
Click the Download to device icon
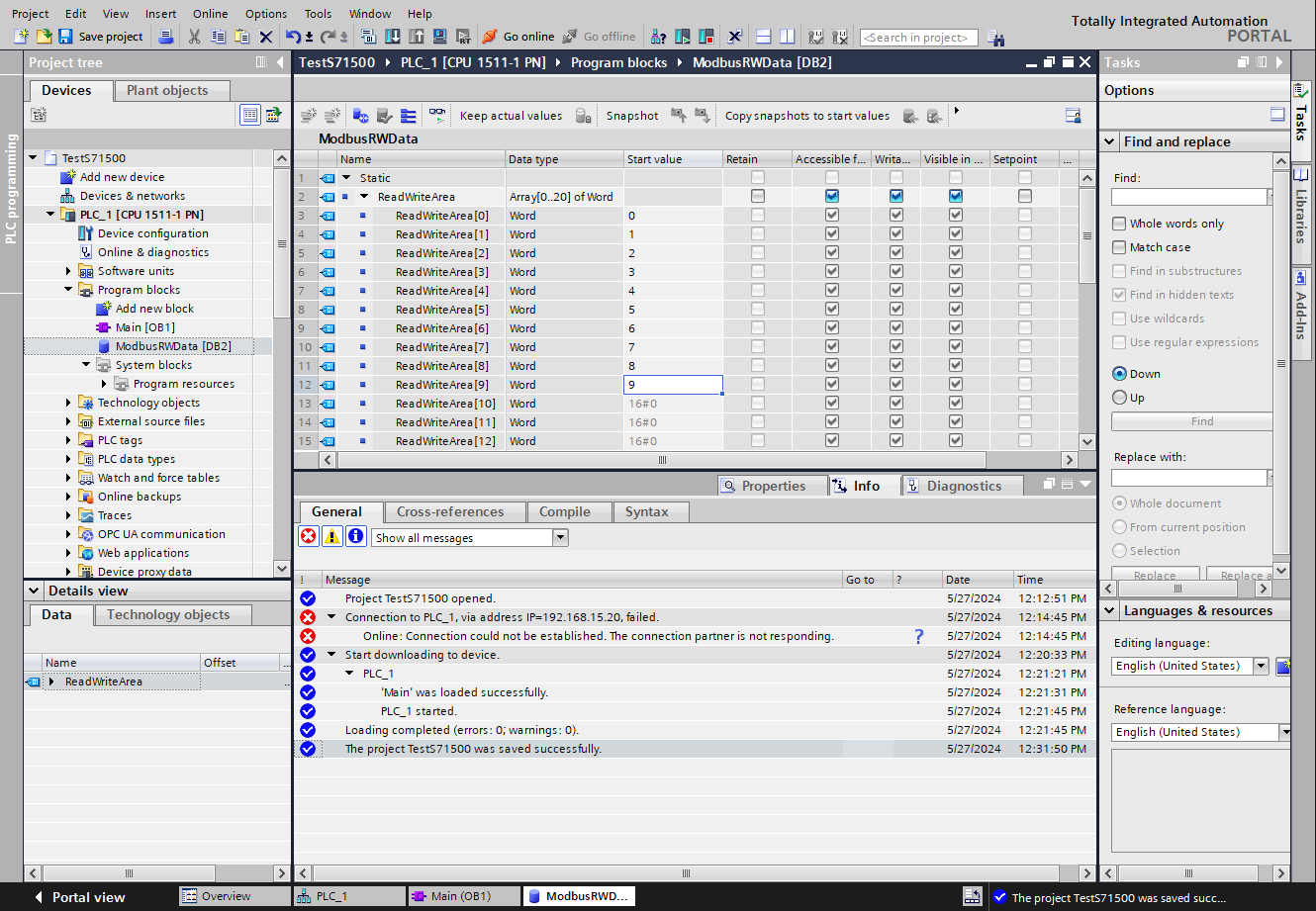[x=393, y=37]
